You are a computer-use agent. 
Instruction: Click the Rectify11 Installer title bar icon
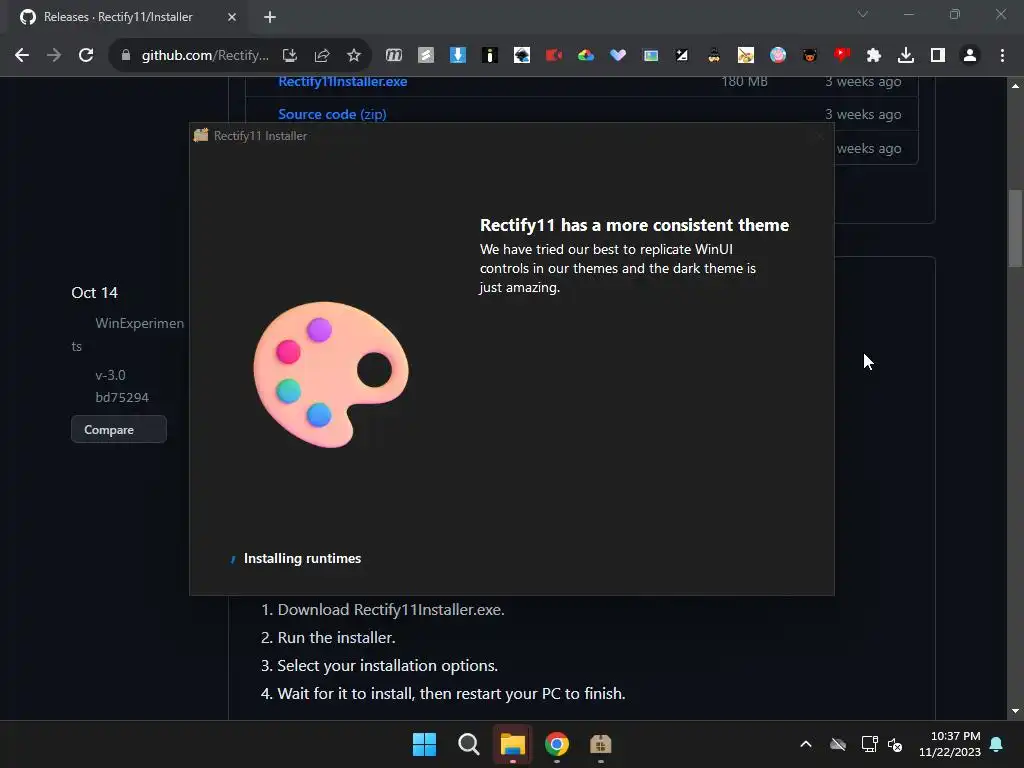(201, 135)
